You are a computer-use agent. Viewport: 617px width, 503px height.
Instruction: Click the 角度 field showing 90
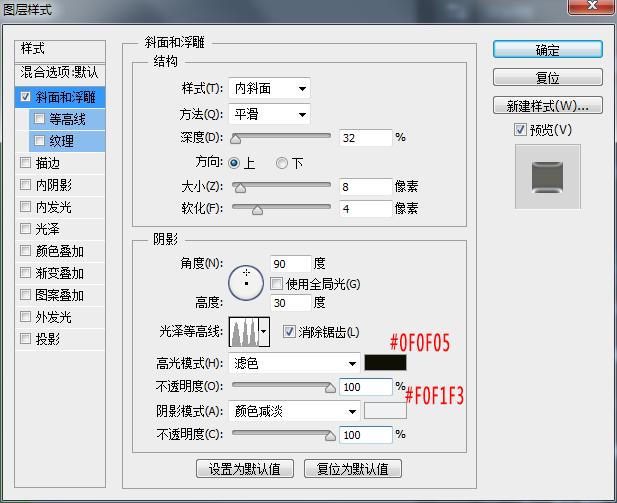290,263
